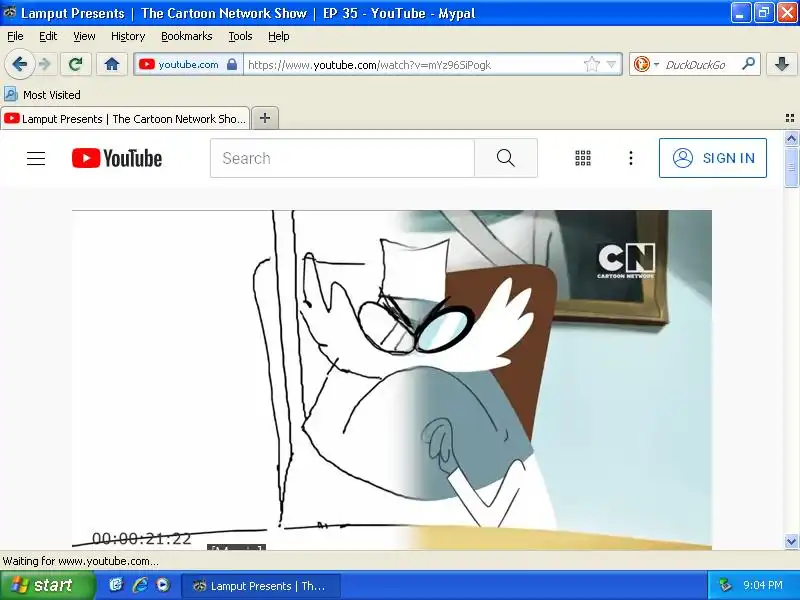Image resolution: width=800 pixels, height=600 pixels.
Task: Open the Downloads arrow button
Action: (782, 65)
